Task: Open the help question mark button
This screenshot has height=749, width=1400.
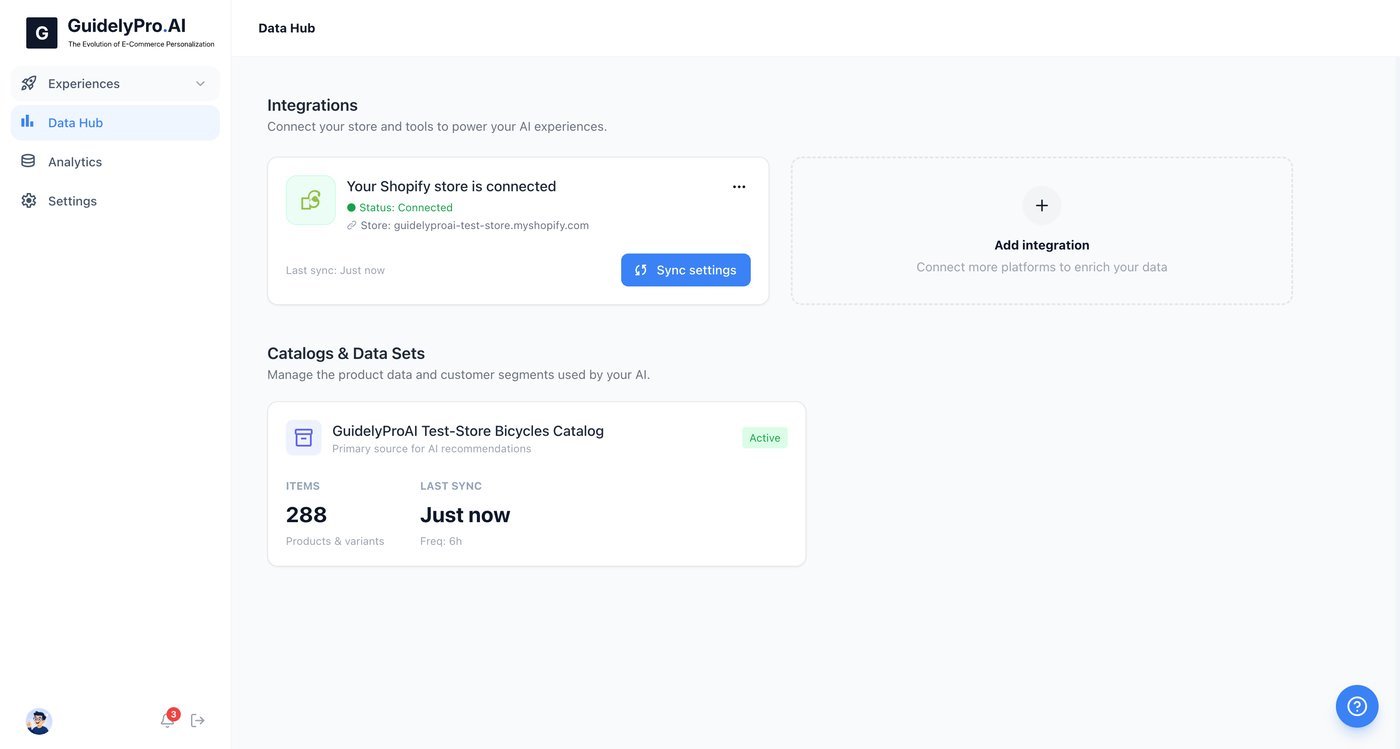Action: pos(1357,706)
